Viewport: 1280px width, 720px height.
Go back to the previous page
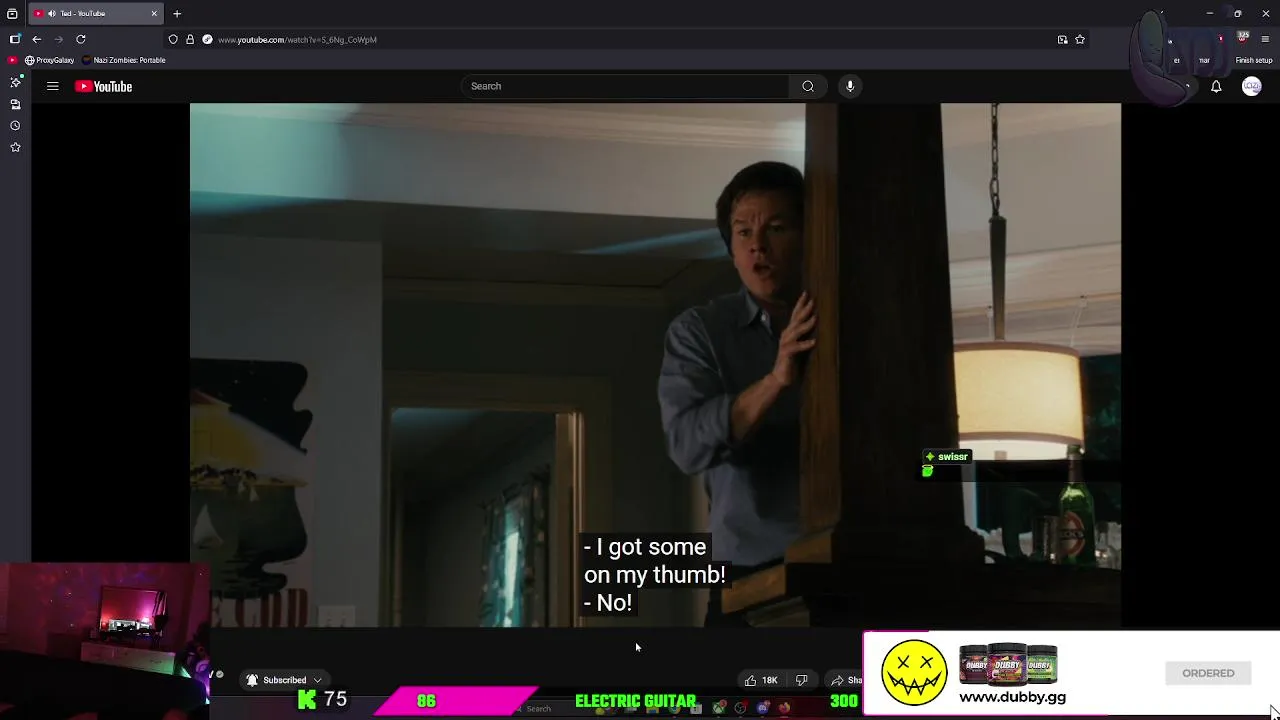click(37, 39)
